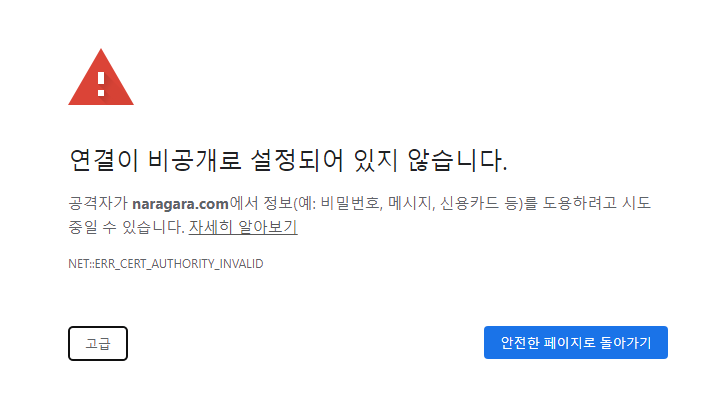The height and width of the screenshot is (409, 713).
Task: Click the heading word 있지
Action: point(376,160)
